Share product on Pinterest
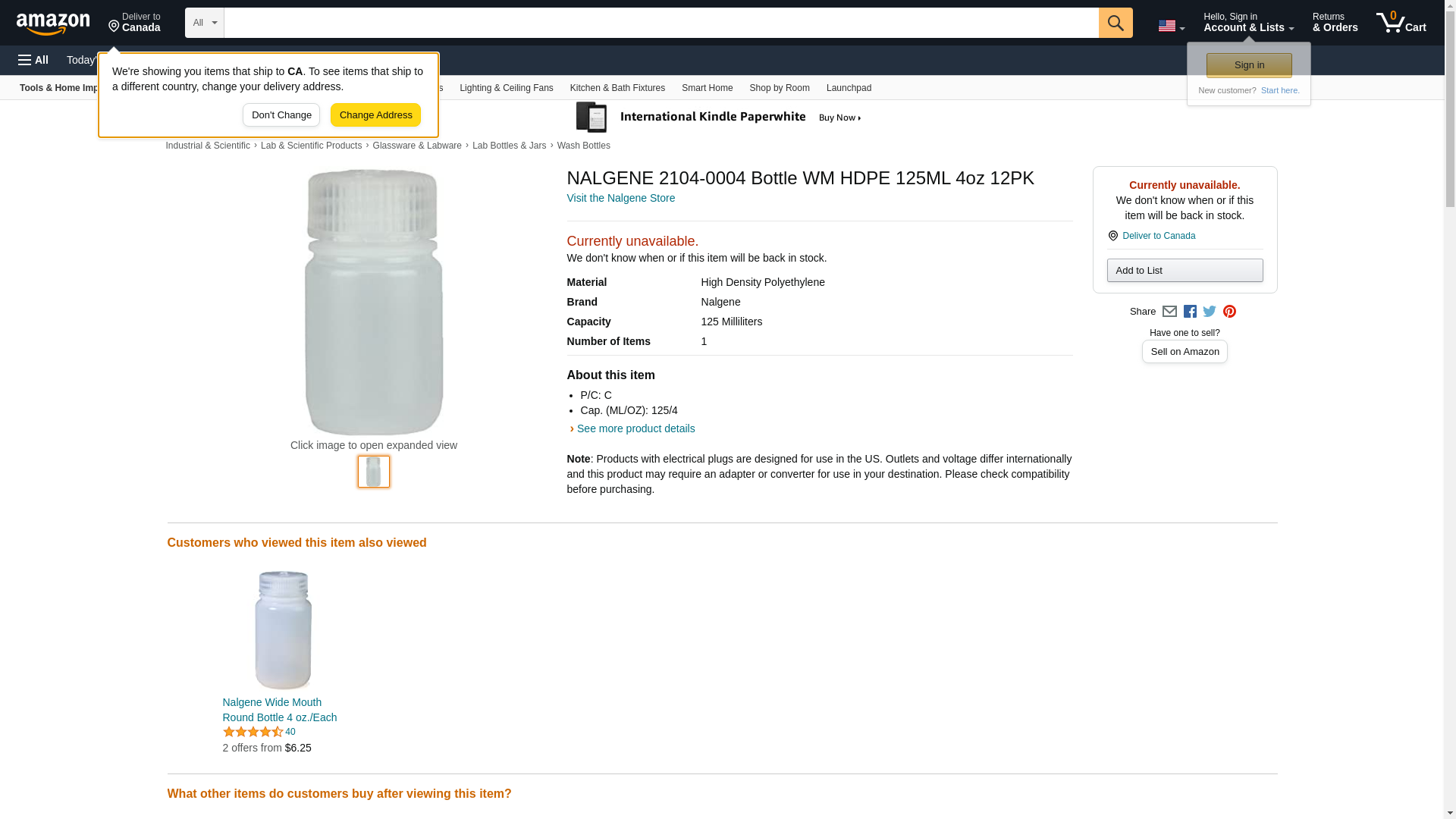 tap(1229, 312)
